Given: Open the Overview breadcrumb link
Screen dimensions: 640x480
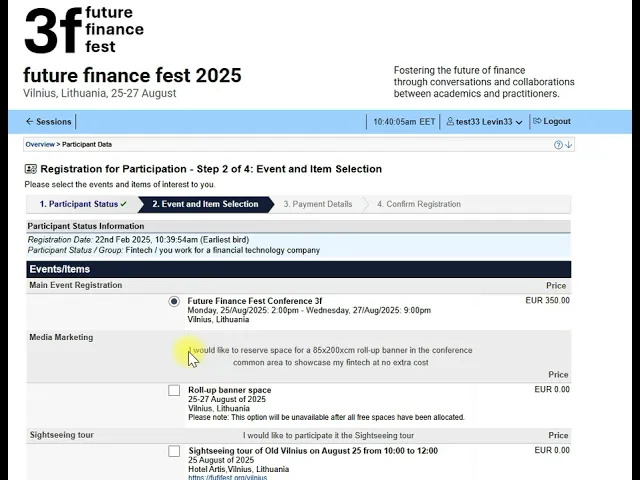Looking at the screenshot, I should pyautogui.click(x=40, y=144).
